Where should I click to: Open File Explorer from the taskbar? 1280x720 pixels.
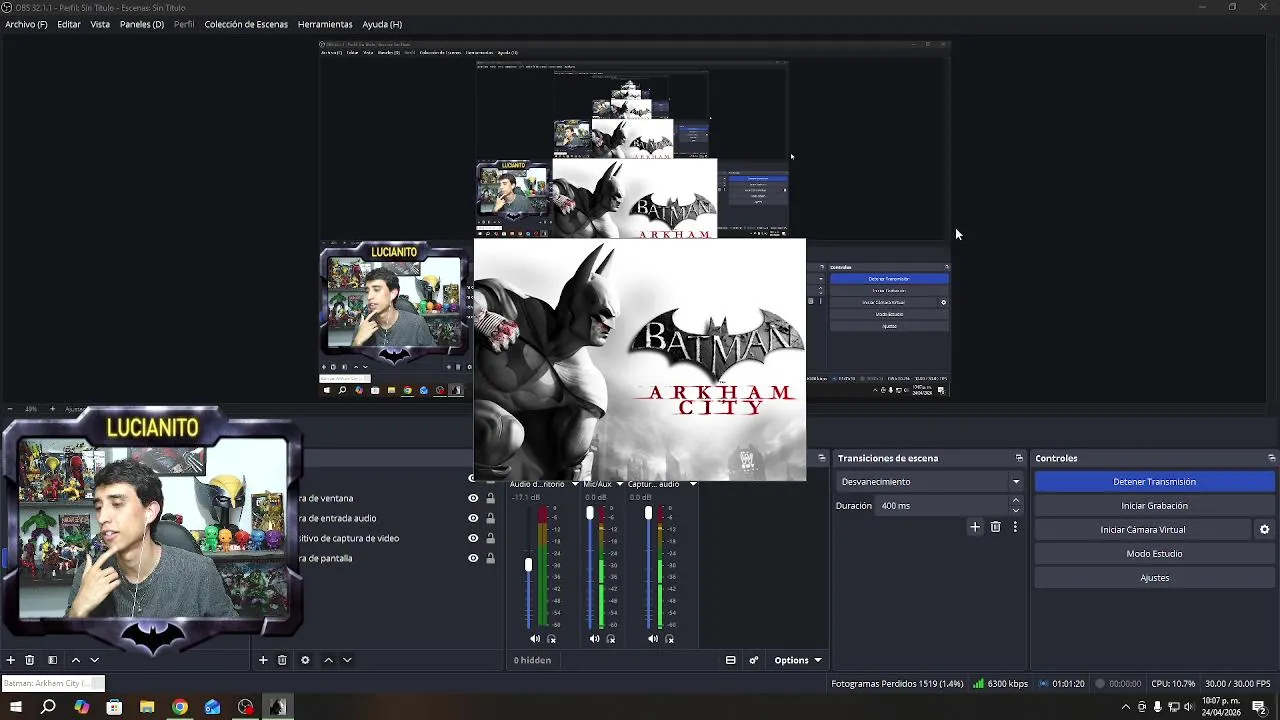147,707
